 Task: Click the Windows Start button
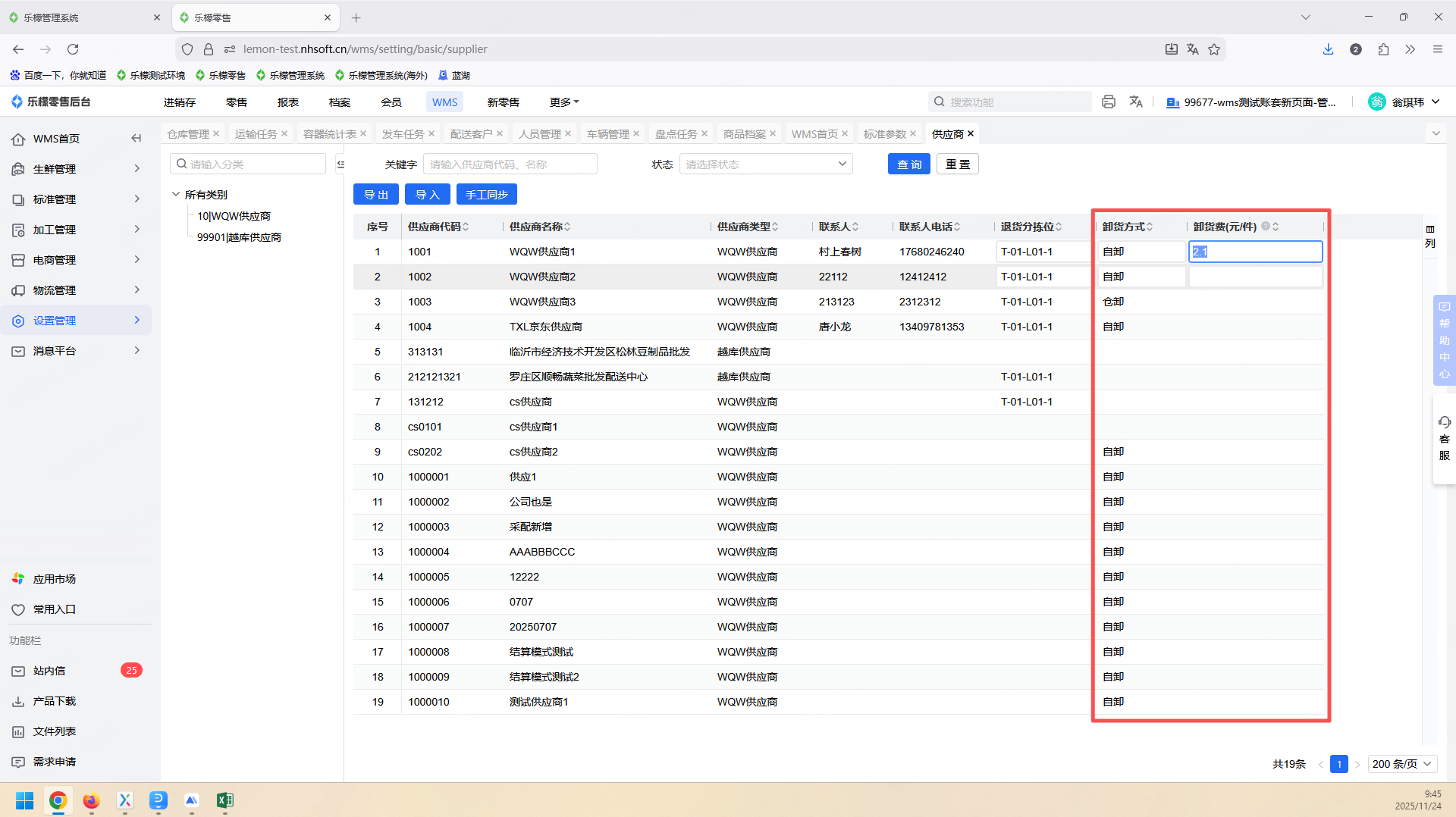[x=24, y=800]
